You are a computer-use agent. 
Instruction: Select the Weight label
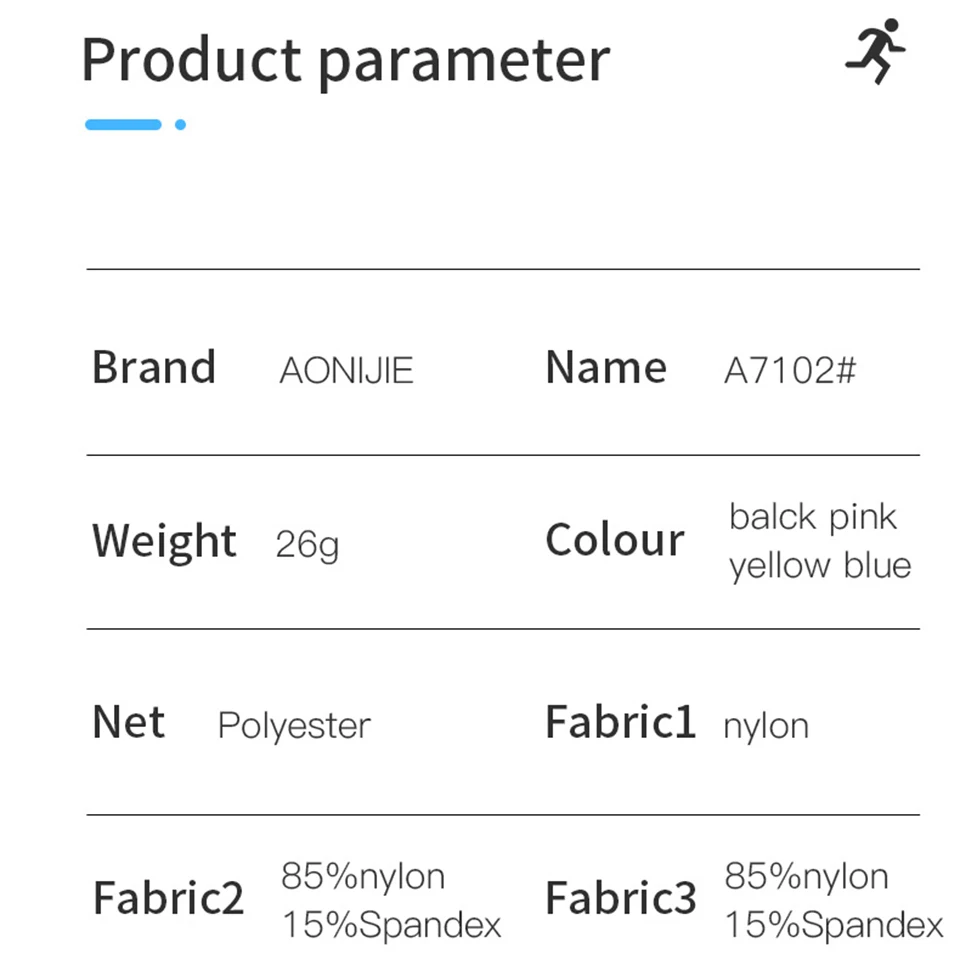164,542
